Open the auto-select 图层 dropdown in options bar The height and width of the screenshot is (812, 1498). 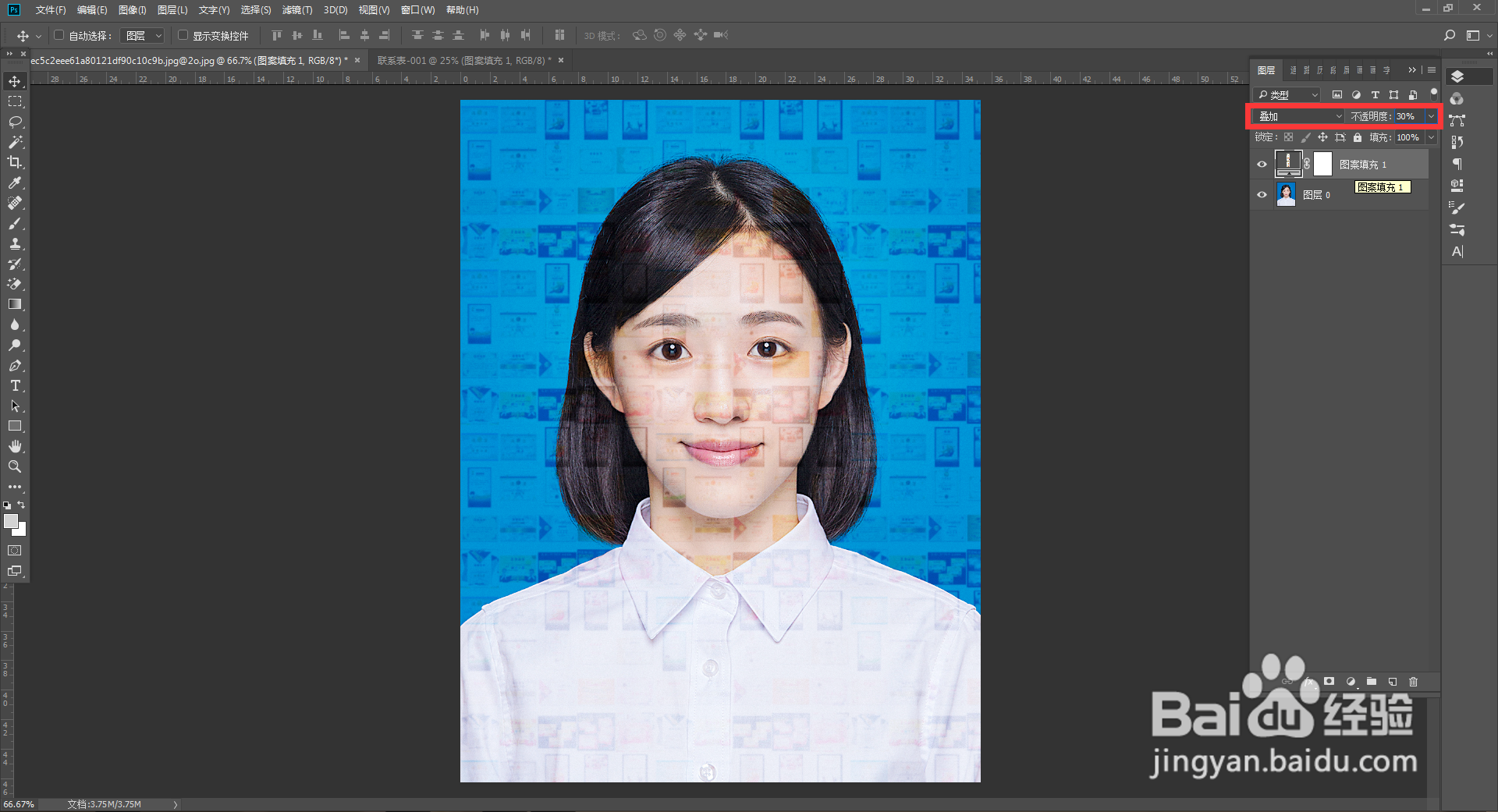(x=144, y=36)
